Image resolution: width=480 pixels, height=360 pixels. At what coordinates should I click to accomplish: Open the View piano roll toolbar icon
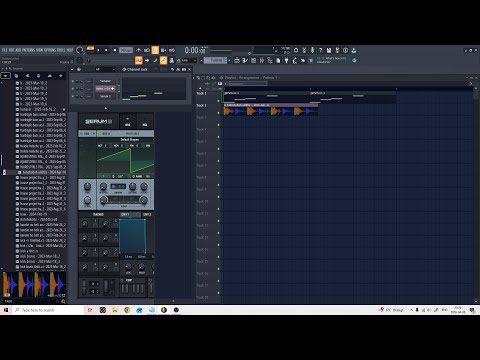245,60
